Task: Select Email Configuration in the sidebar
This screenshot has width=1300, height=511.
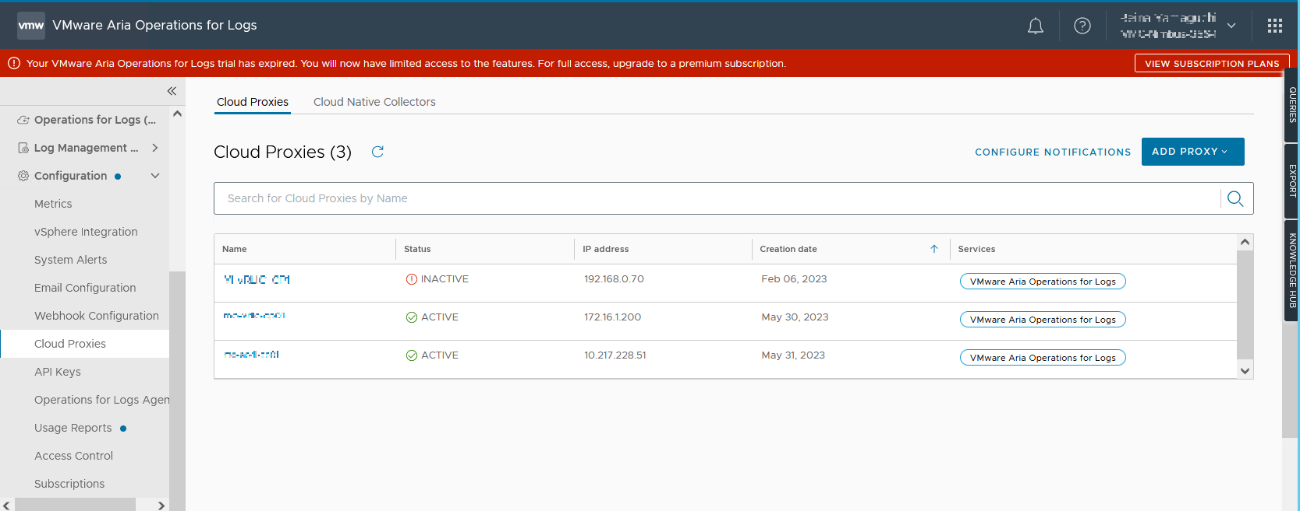Action: (85, 288)
